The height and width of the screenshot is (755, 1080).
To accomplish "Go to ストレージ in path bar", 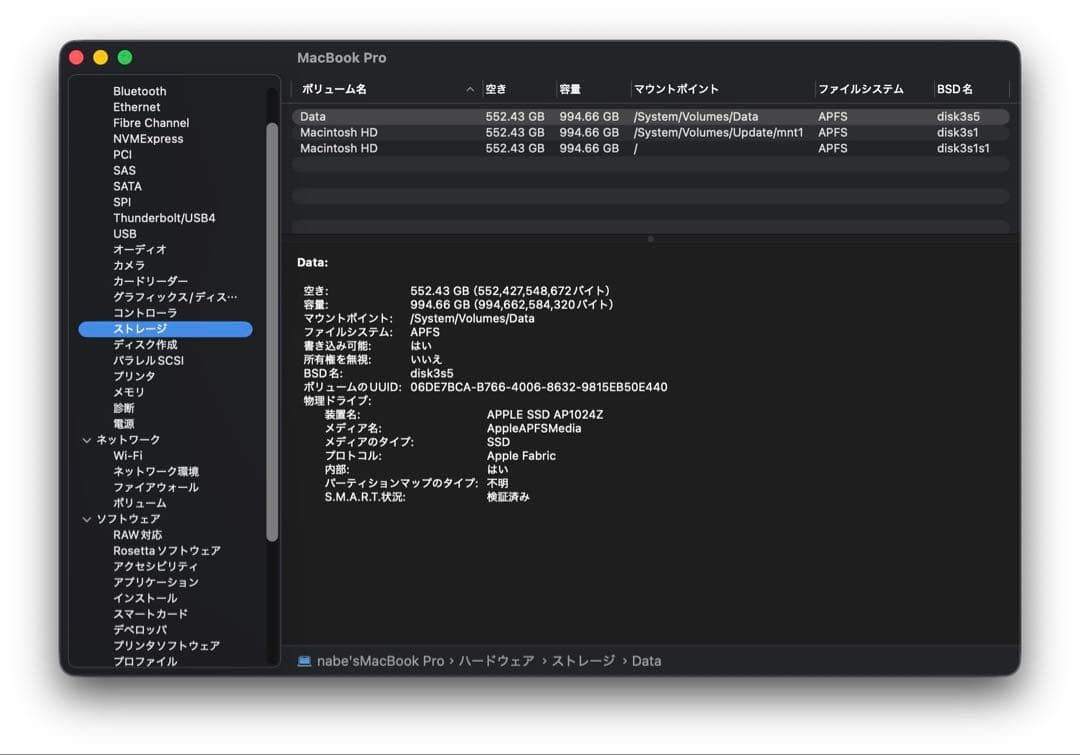I will pos(583,661).
